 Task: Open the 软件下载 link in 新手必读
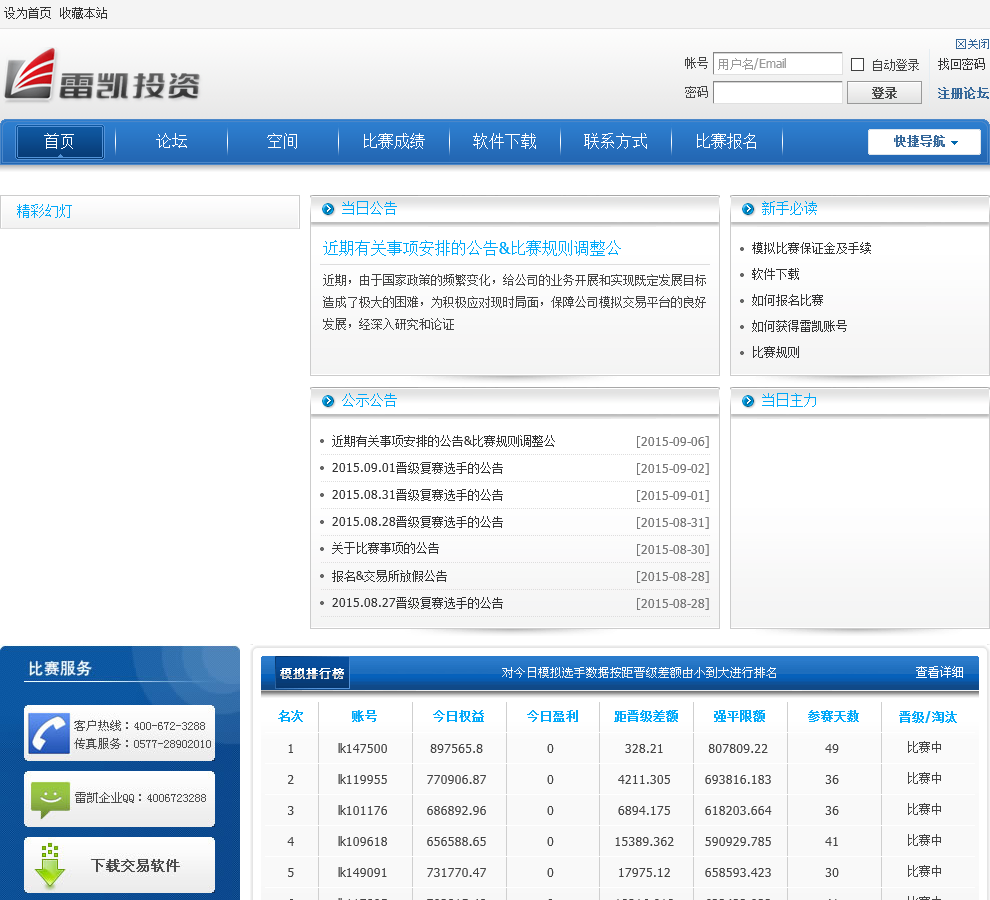[775, 274]
